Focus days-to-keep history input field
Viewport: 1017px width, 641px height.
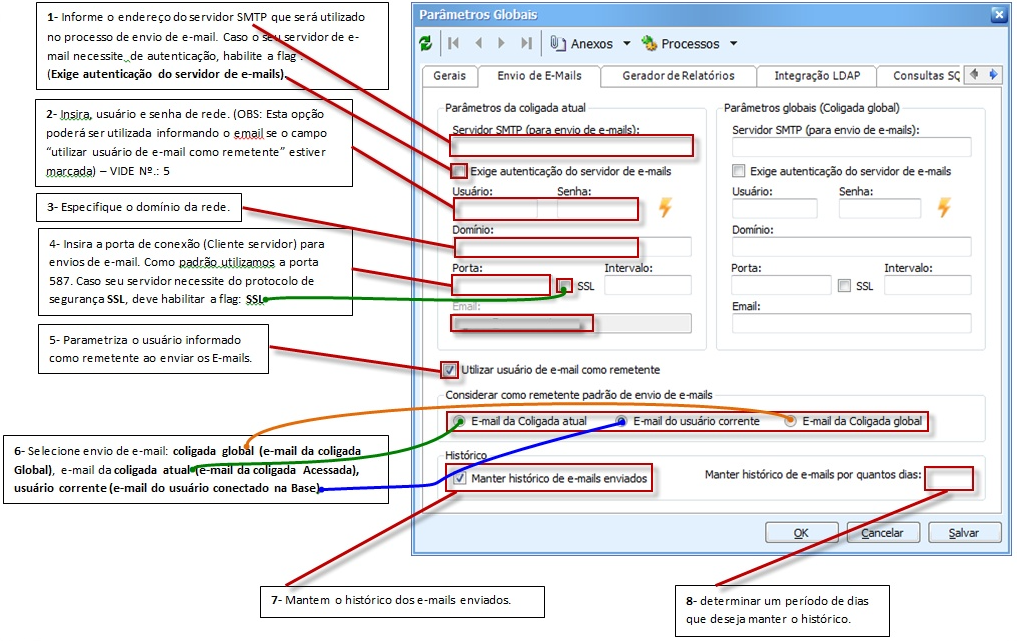pos(949,479)
